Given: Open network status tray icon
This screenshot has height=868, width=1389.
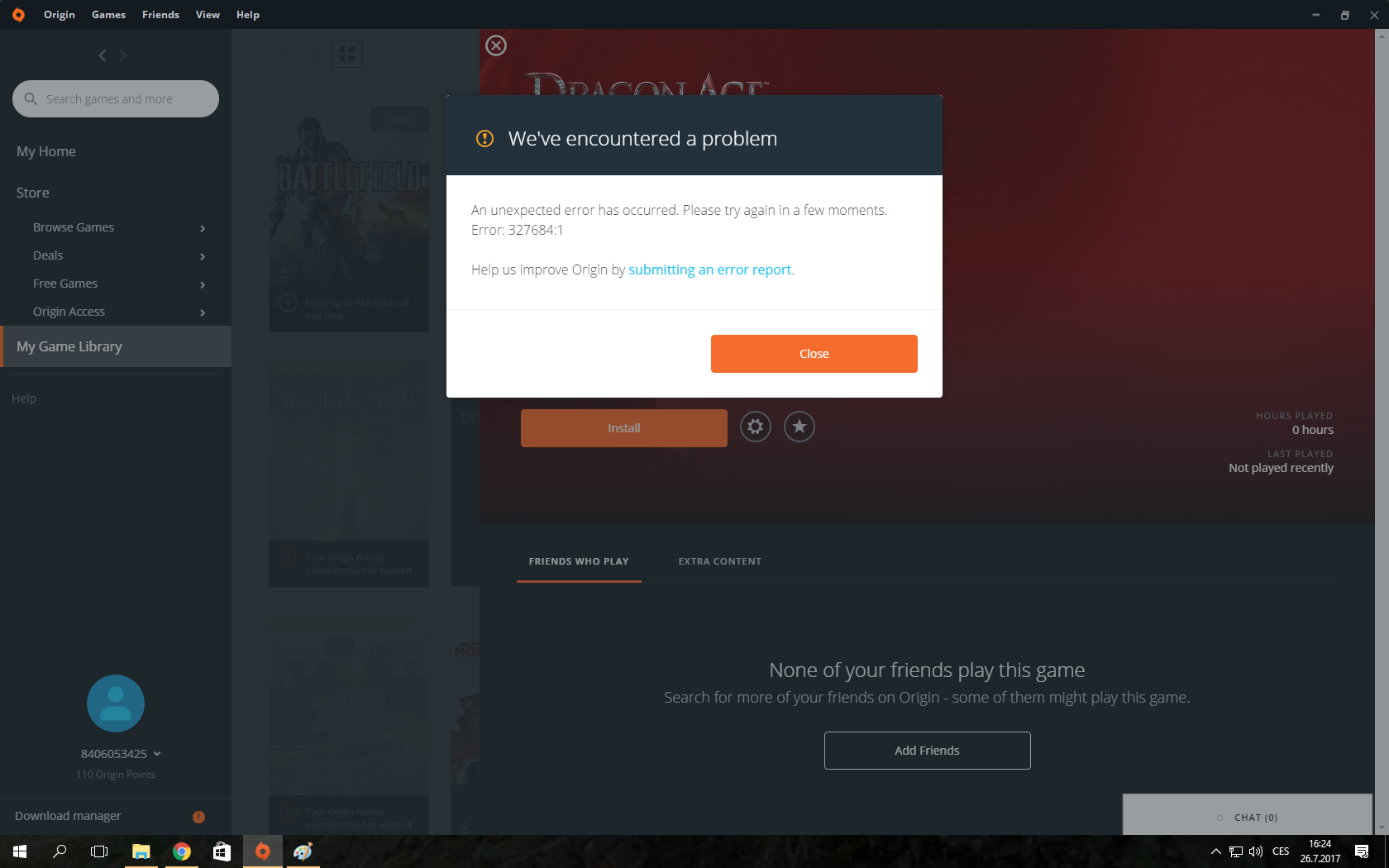Looking at the screenshot, I should pos(1236,851).
